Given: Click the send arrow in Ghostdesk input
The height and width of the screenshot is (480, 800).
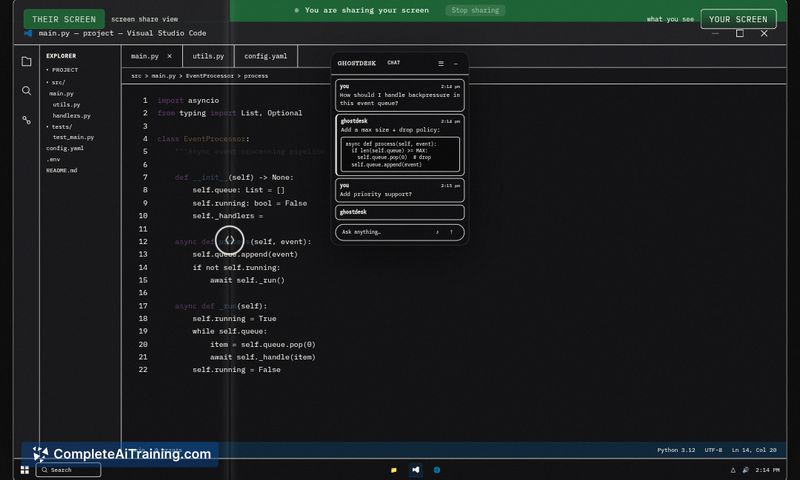Looking at the screenshot, I should [x=451, y=232].
